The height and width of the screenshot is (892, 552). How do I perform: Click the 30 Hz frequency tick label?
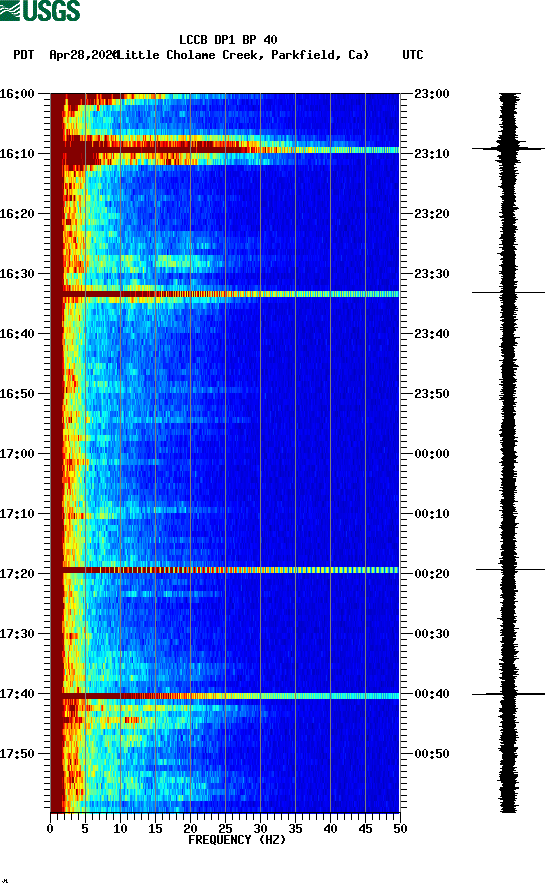pyautogui.click(x=260, y=829)
